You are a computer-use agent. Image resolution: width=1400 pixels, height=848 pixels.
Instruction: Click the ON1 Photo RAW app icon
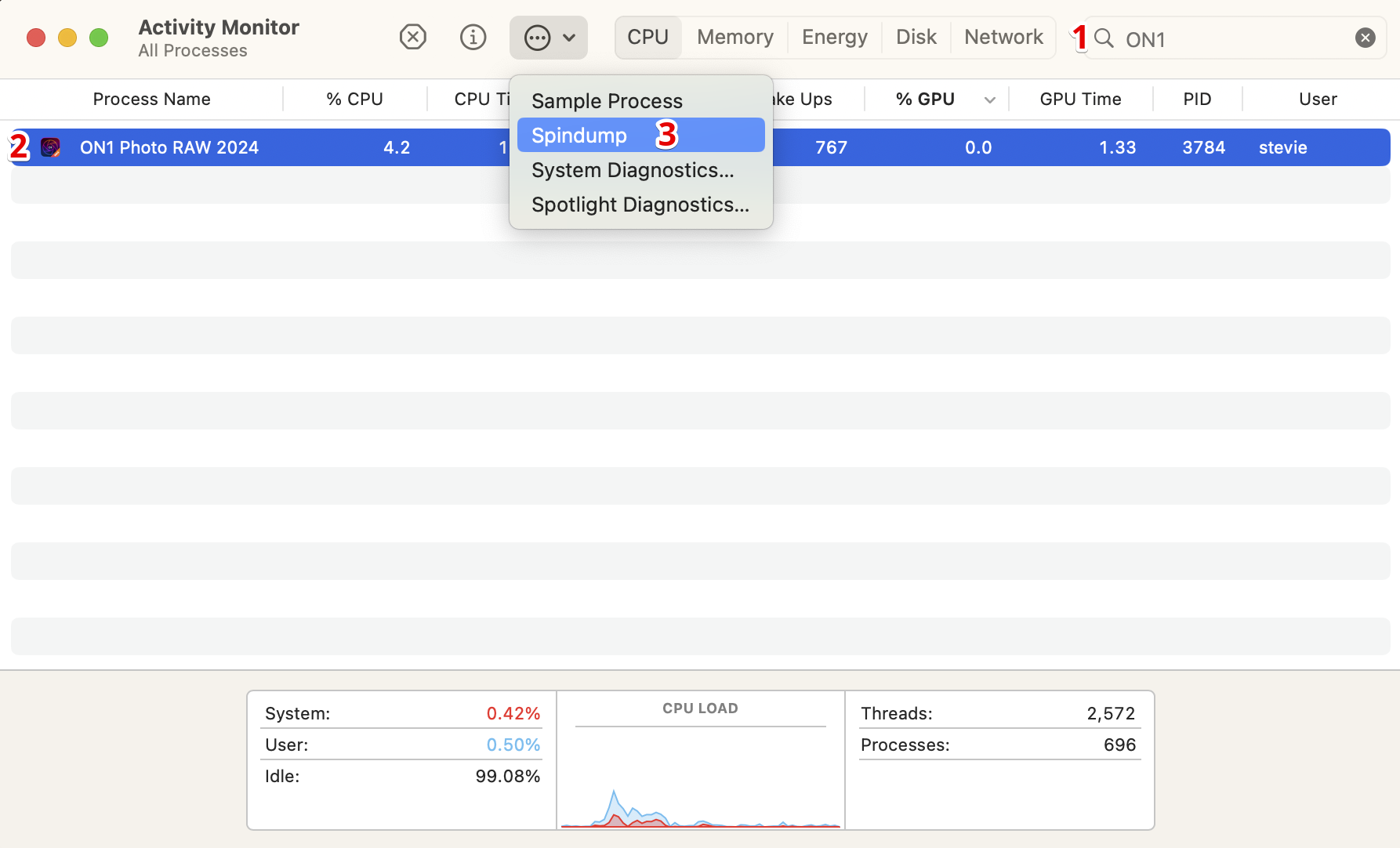click(x=50, y=147)
